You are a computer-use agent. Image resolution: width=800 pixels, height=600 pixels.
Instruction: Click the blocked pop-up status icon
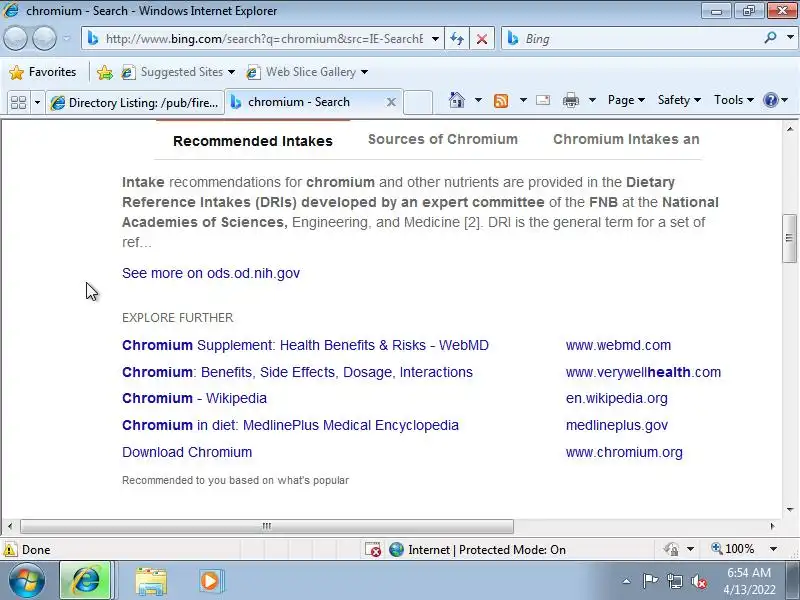click(373, 549)
